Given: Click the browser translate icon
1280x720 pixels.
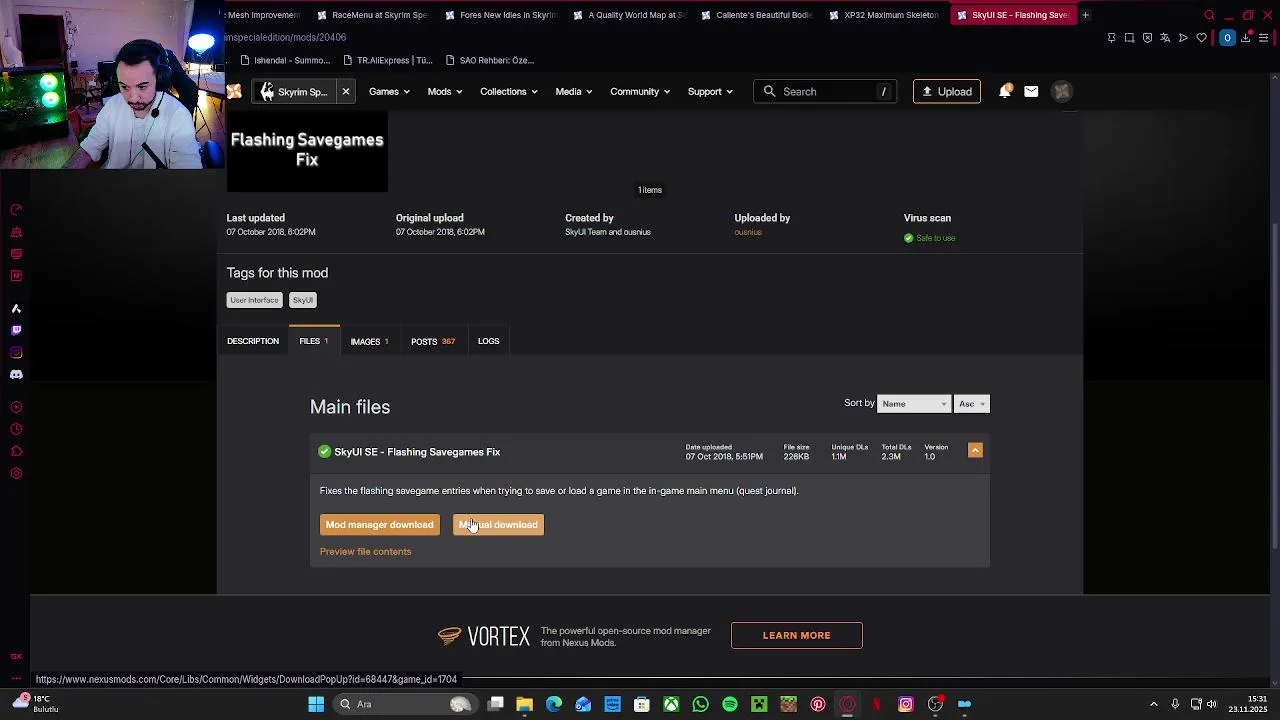Looking at the screenshot, I should pos(1165,38).
